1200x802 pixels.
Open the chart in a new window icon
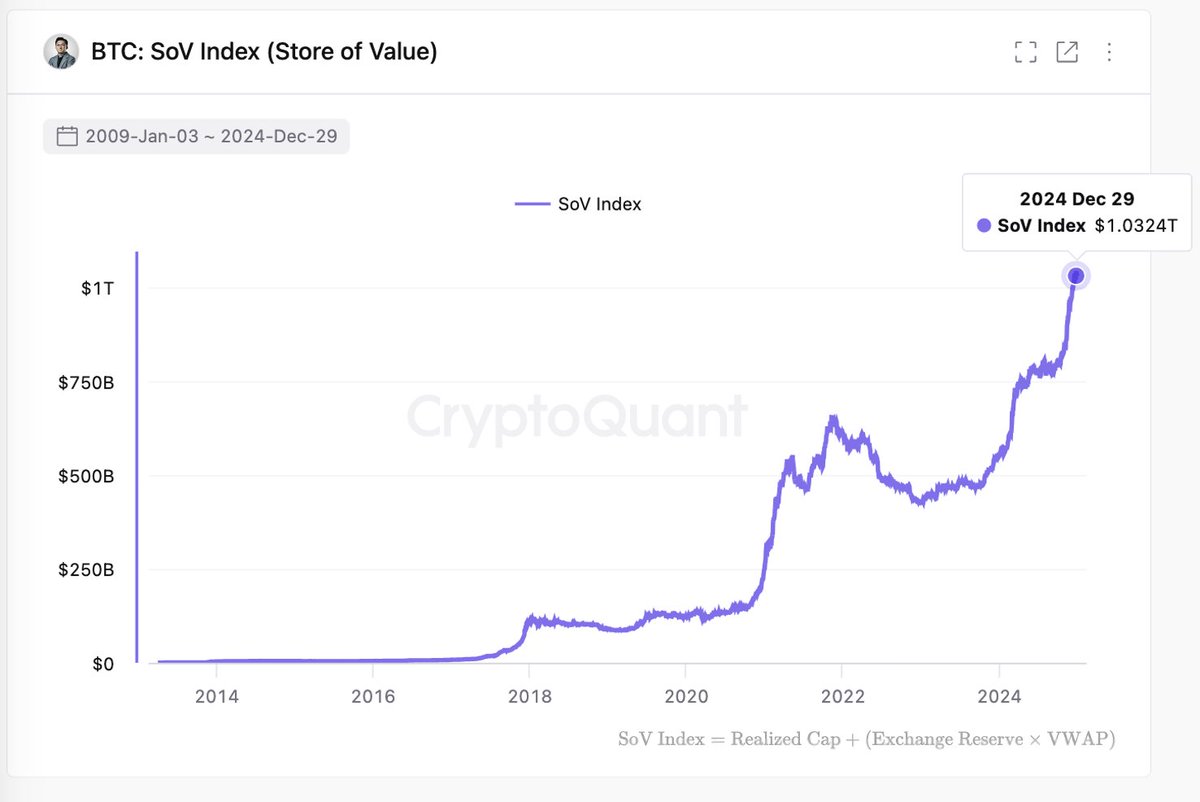pyautogui.click(x=1067, y=52)
